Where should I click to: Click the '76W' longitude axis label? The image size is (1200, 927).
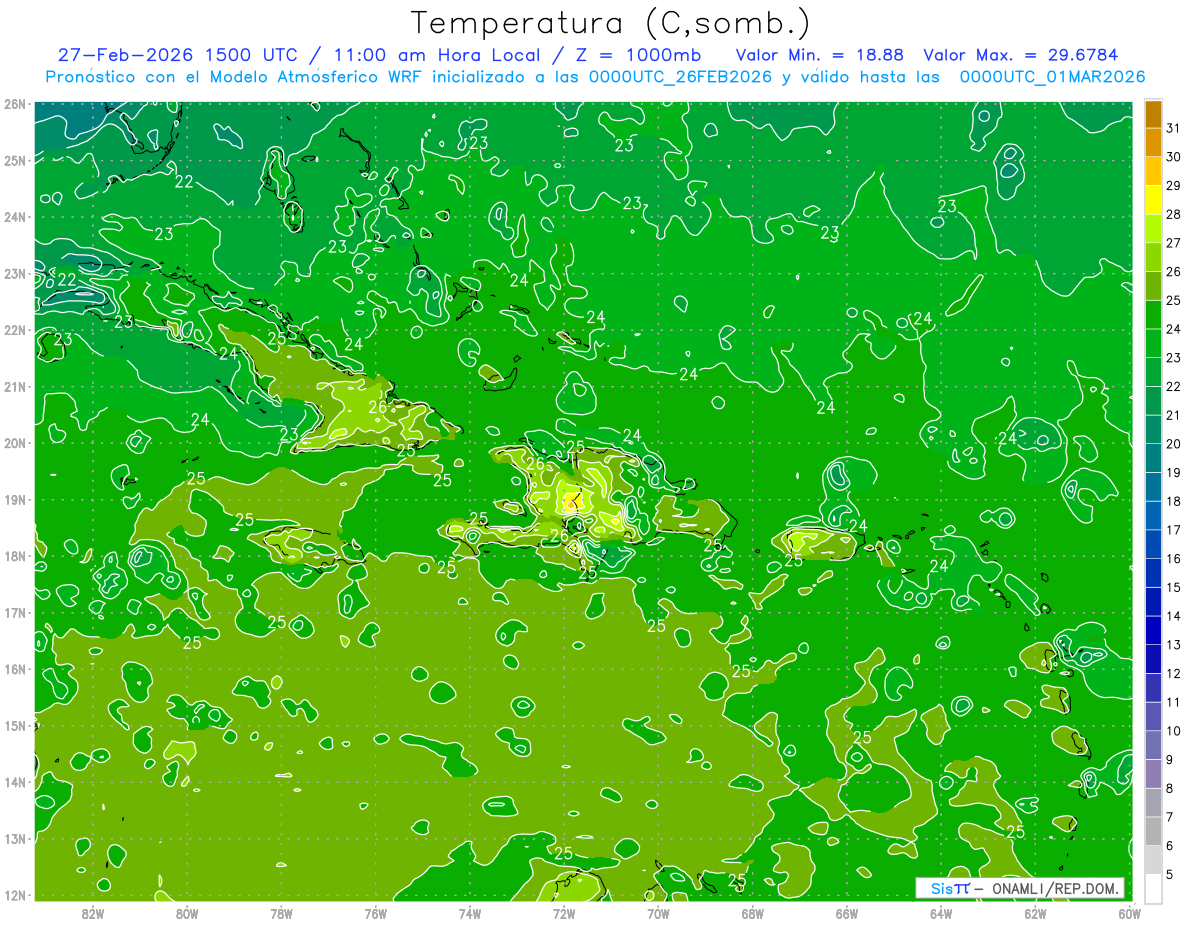[375, 912]
